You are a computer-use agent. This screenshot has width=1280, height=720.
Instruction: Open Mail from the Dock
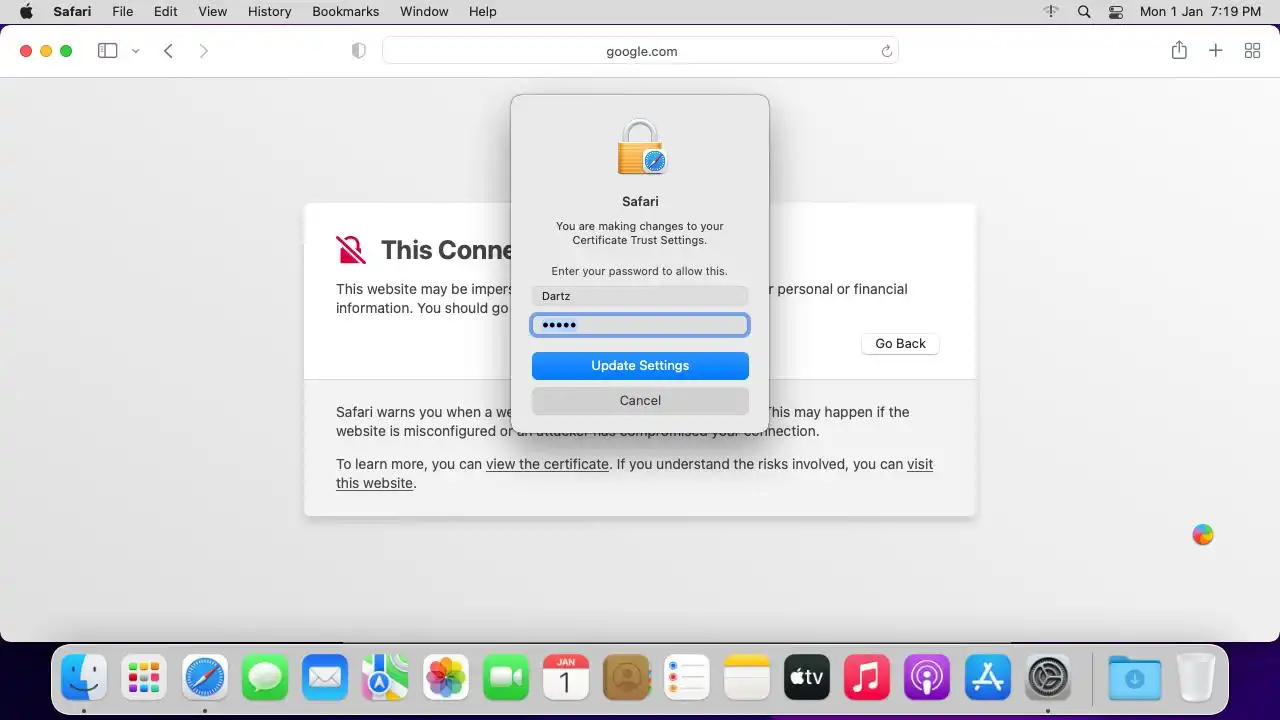pyautogui.click(x=325, y=678)
